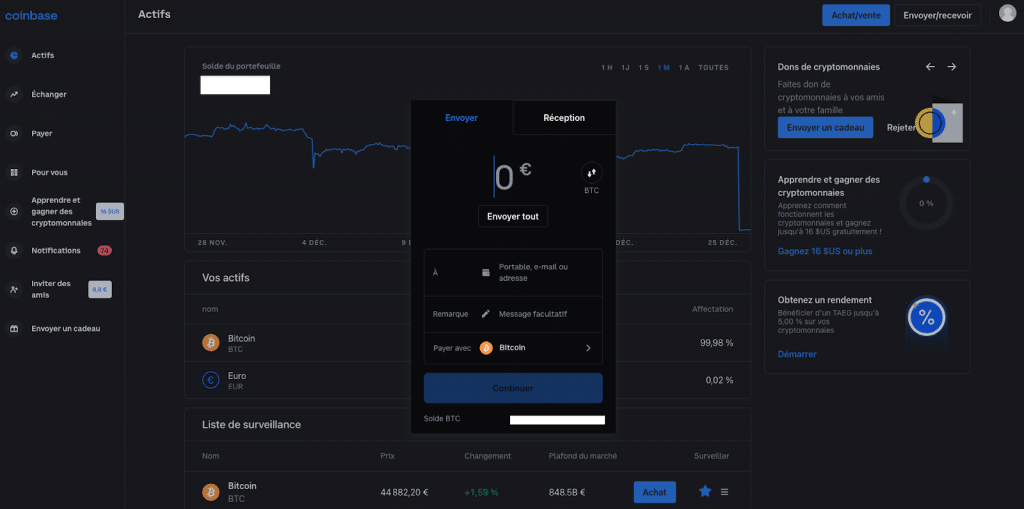The width and height of the screenshot is (1024, 509).
Task: Click the Envoyer un cadeau gift icon
Action: [x=14, y=329]
